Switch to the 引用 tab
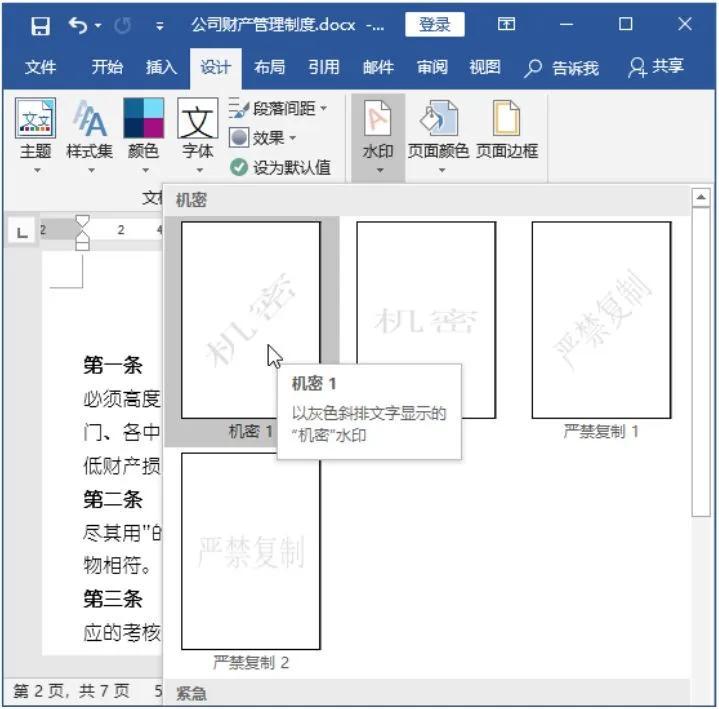 (324, 67)
